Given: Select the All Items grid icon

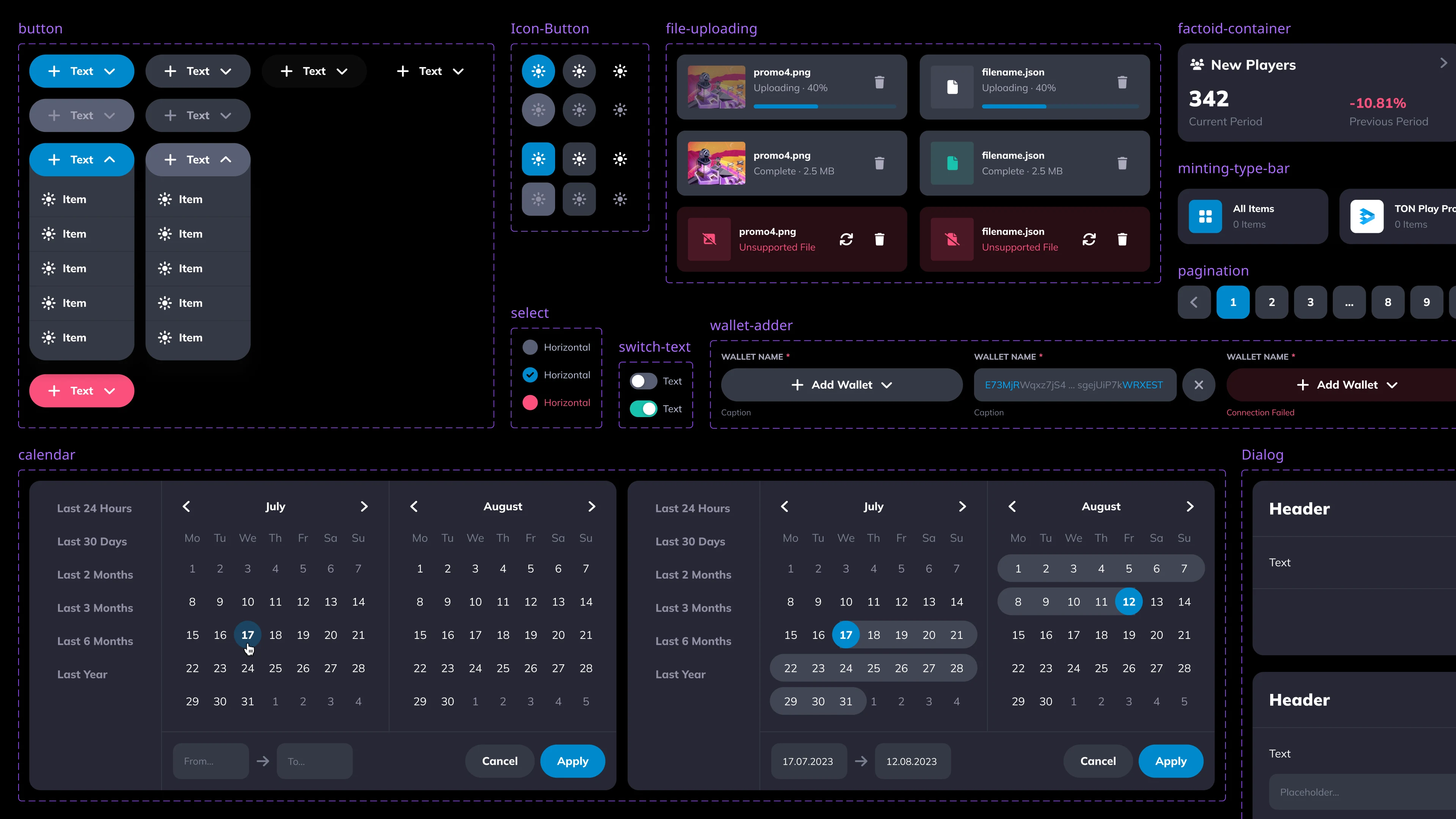Looking at the screenshot, I should [1205, 217].
